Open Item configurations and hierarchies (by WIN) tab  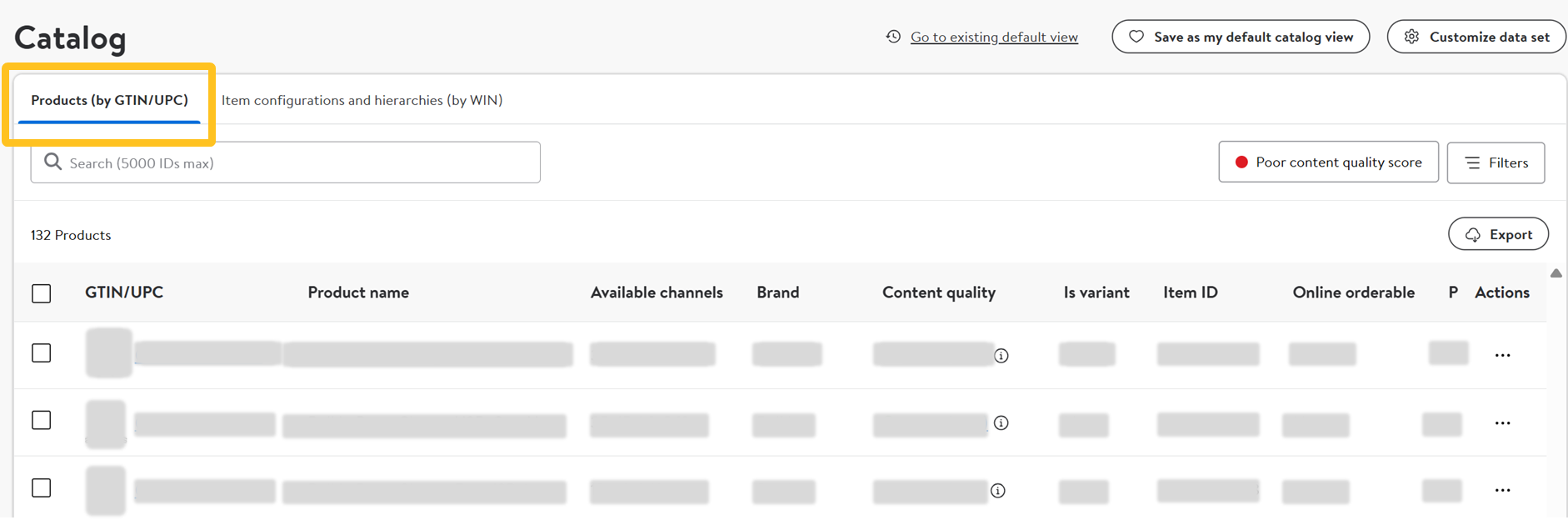tap(362, 101)
